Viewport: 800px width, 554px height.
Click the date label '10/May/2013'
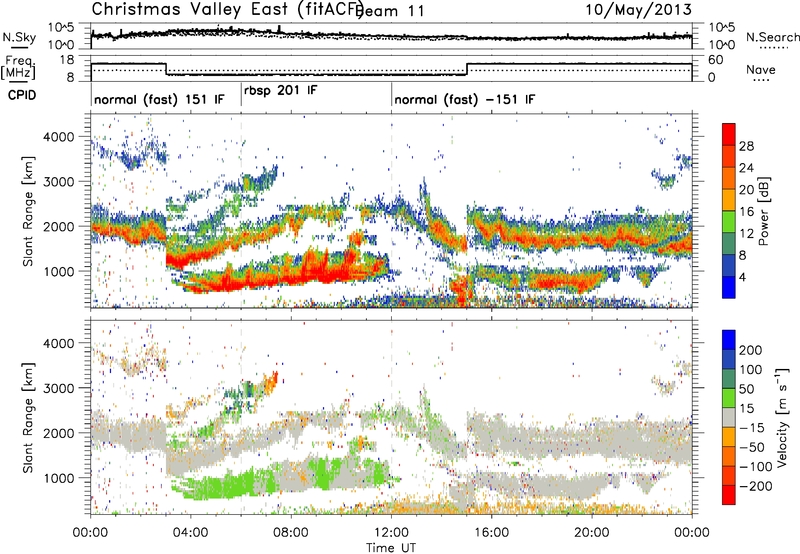coord(638,9)
